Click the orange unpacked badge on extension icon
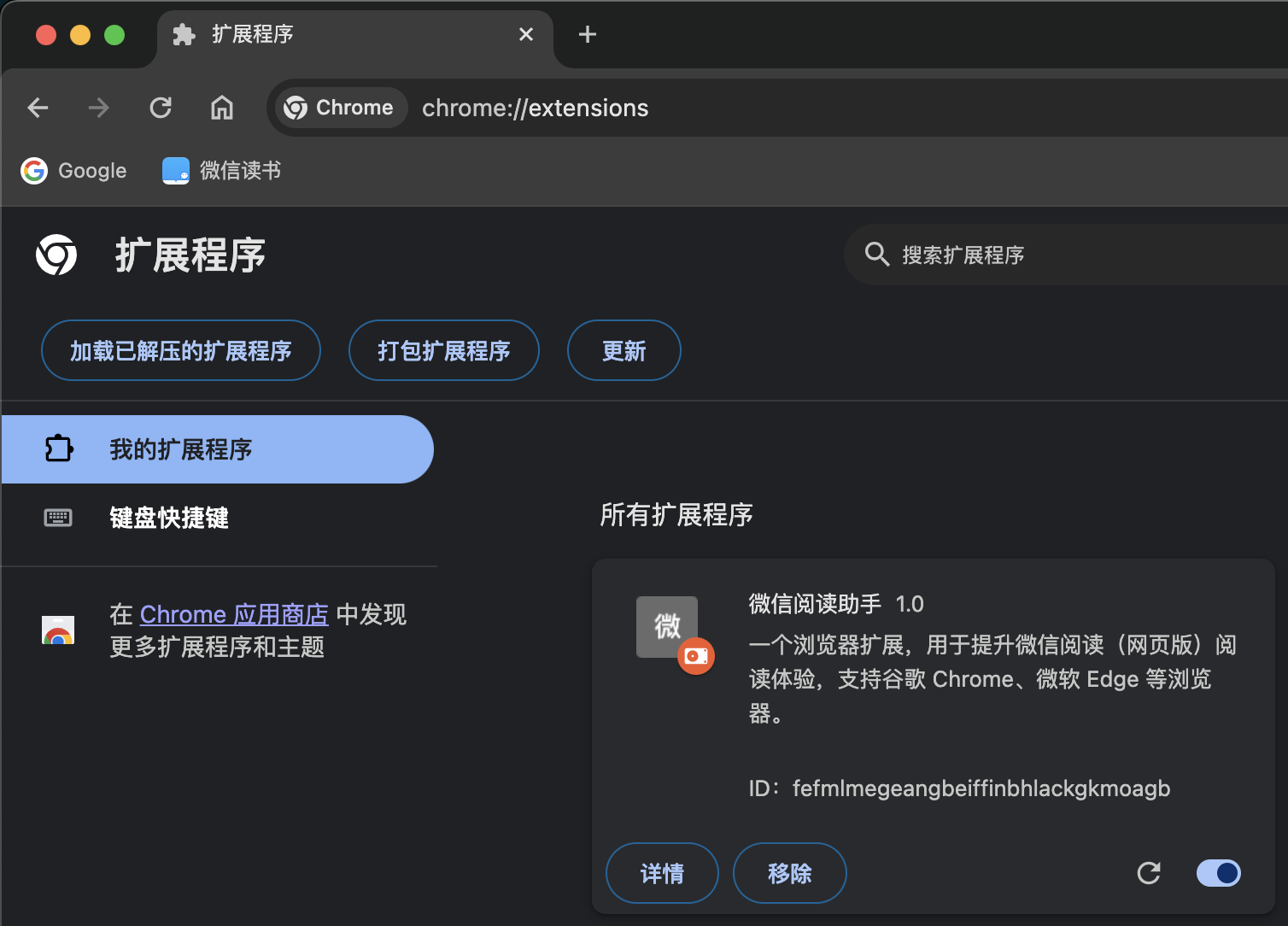This screenshot has height=926, width=1288. pyautogui.click(x=696, y=656)
